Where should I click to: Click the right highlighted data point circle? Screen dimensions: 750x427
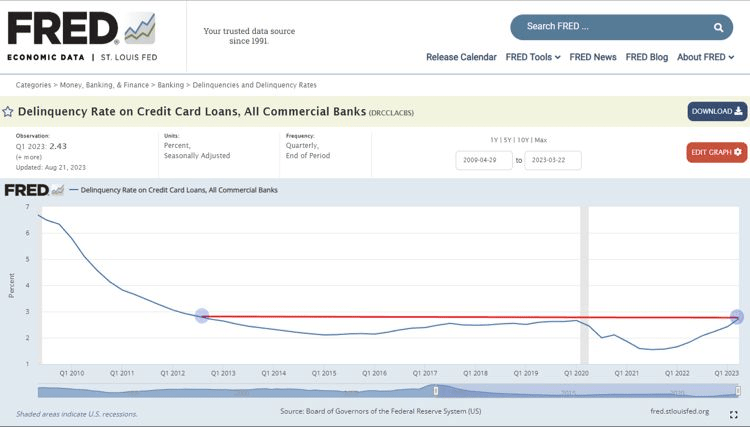click(x=738, y=317)
